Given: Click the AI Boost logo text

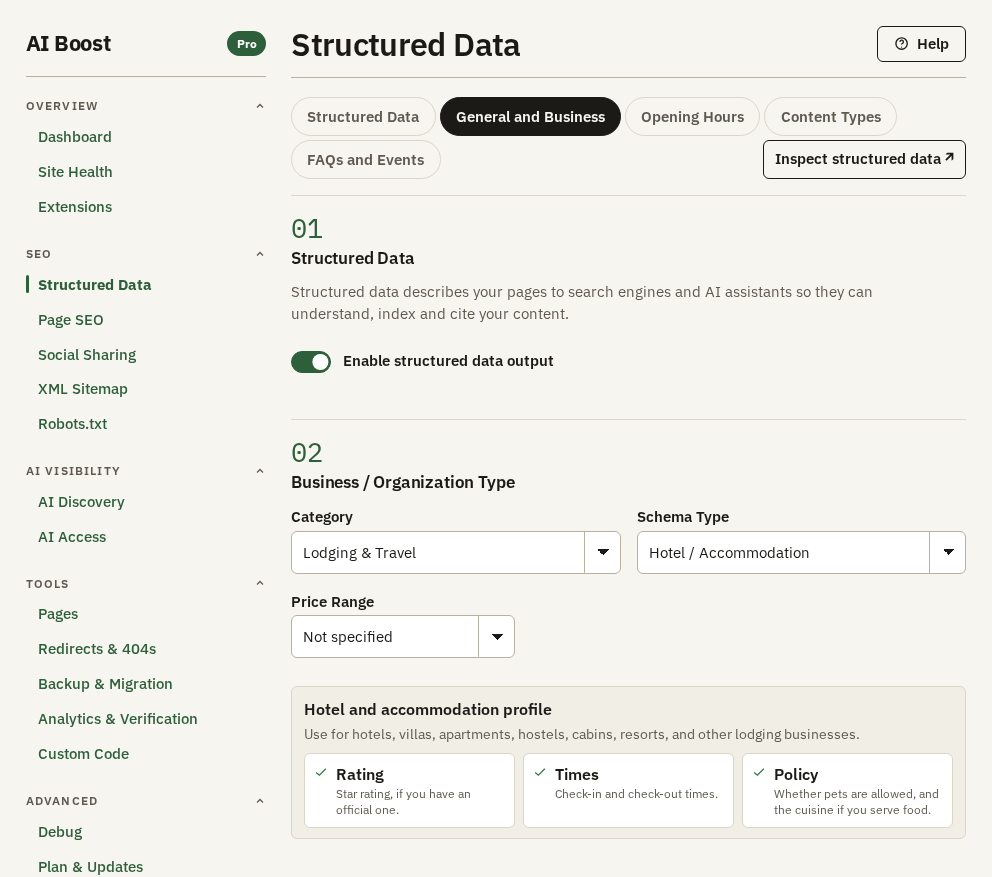Looking at the screenshot, I should coord(68,44).
